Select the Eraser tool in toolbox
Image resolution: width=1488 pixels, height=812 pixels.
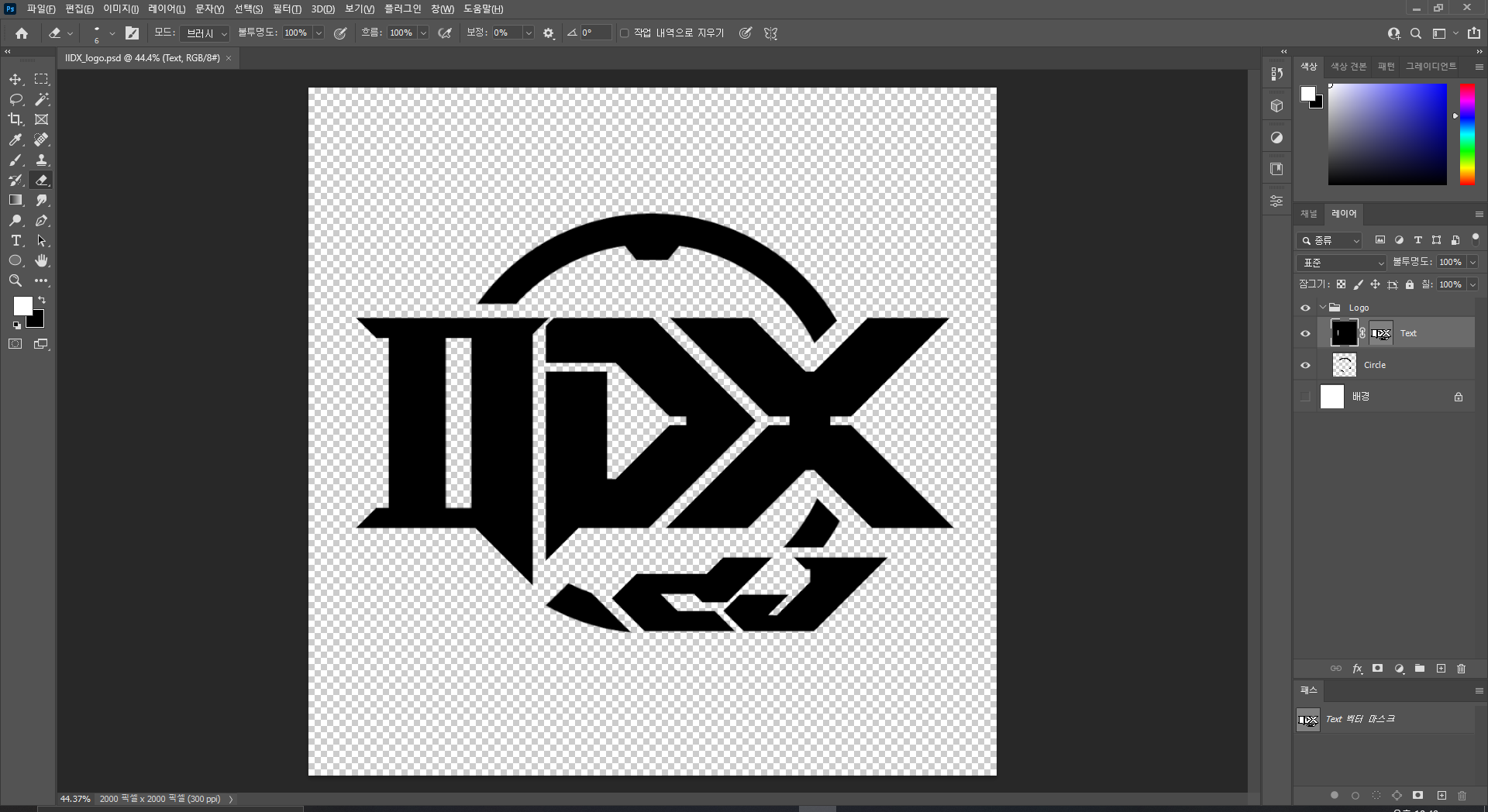pos(42,180)
